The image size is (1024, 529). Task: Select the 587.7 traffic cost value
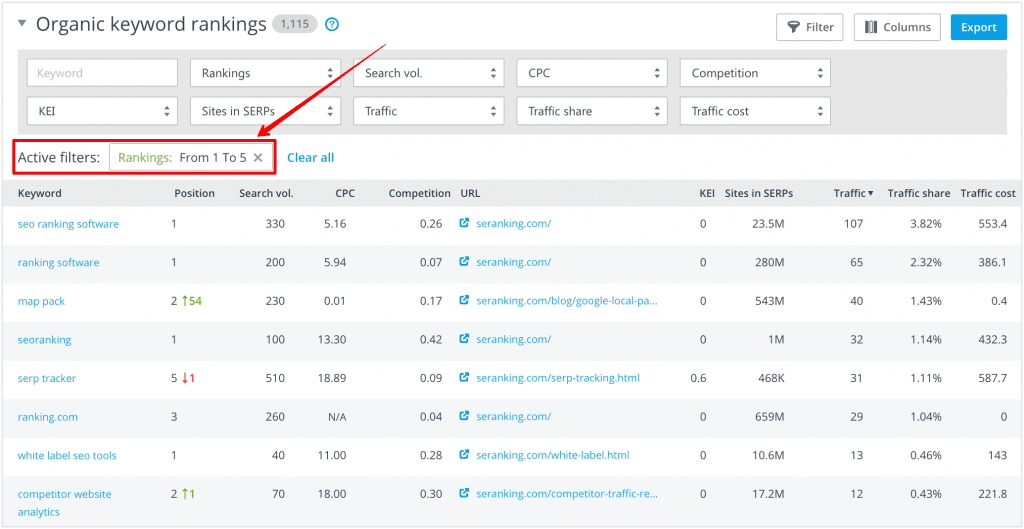tap(993, 378)
